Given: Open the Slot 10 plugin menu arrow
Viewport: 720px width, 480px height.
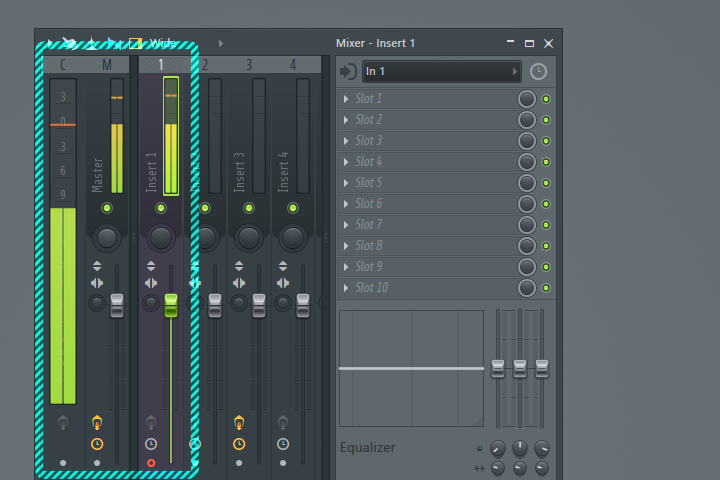Looking at the screenshot, I should click(x=346, y=288).
